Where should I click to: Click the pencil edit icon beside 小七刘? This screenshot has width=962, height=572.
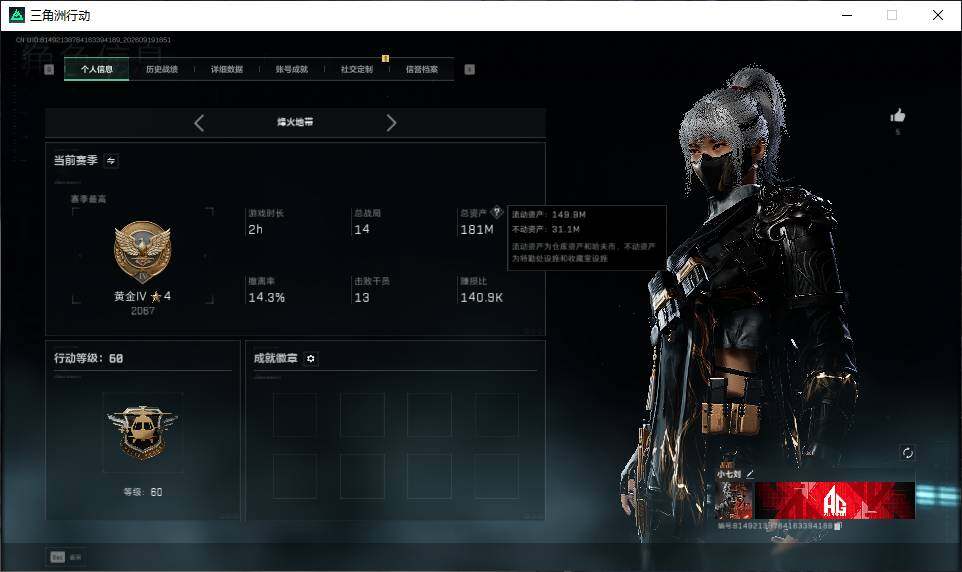(x=750, y=474)
